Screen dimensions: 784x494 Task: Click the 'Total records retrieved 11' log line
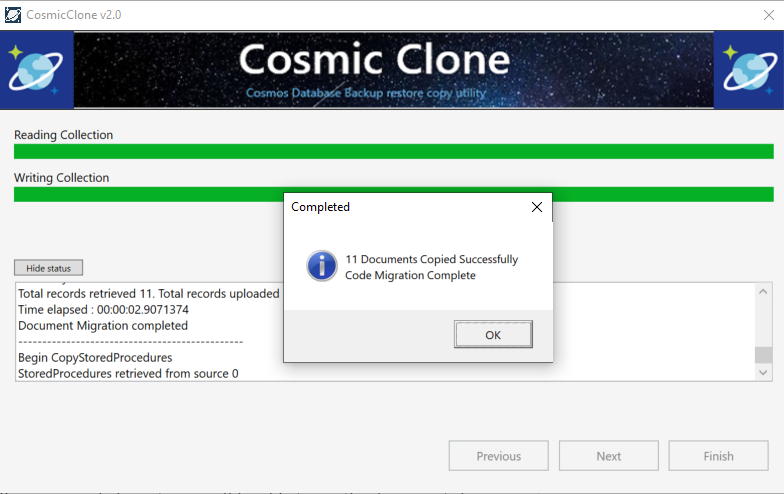[x=148, y=294]
